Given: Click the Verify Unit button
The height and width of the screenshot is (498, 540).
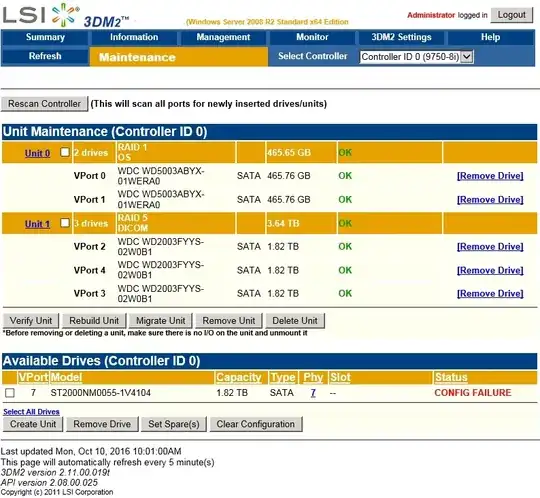Looking at the screenshot, I should point(31,321).
